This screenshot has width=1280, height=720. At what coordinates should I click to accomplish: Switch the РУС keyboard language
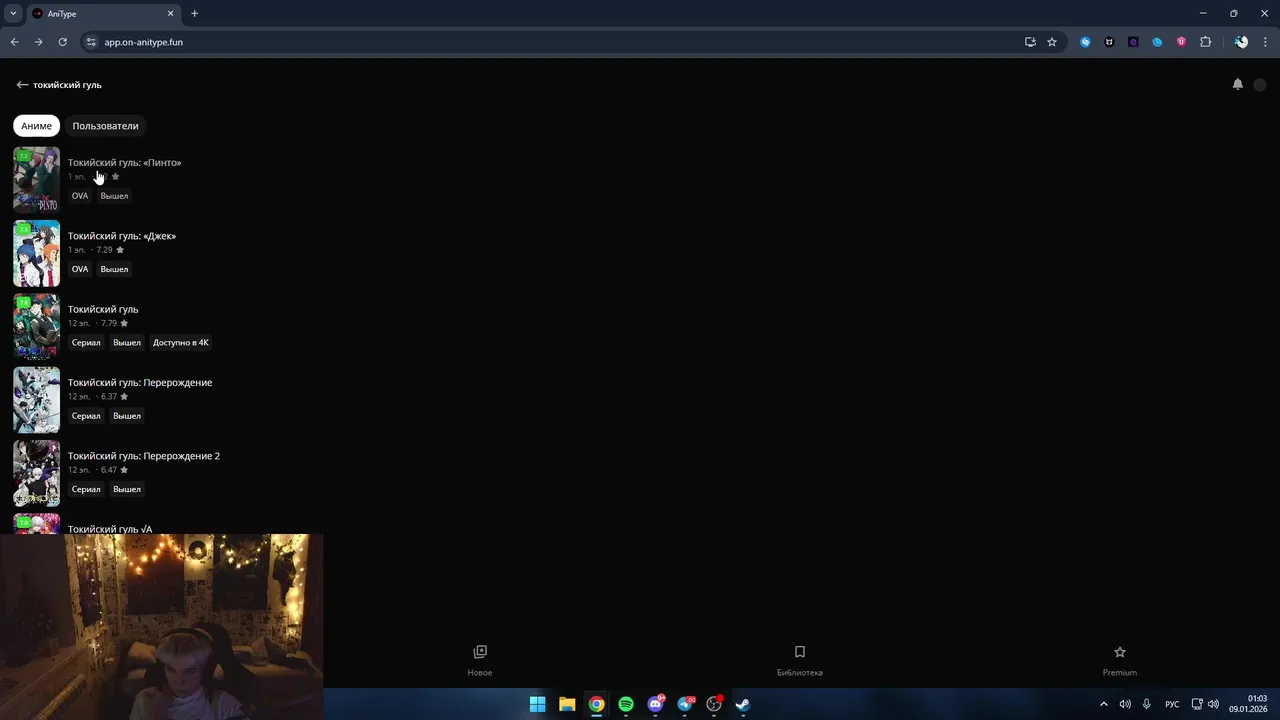tap(1172, 704)
